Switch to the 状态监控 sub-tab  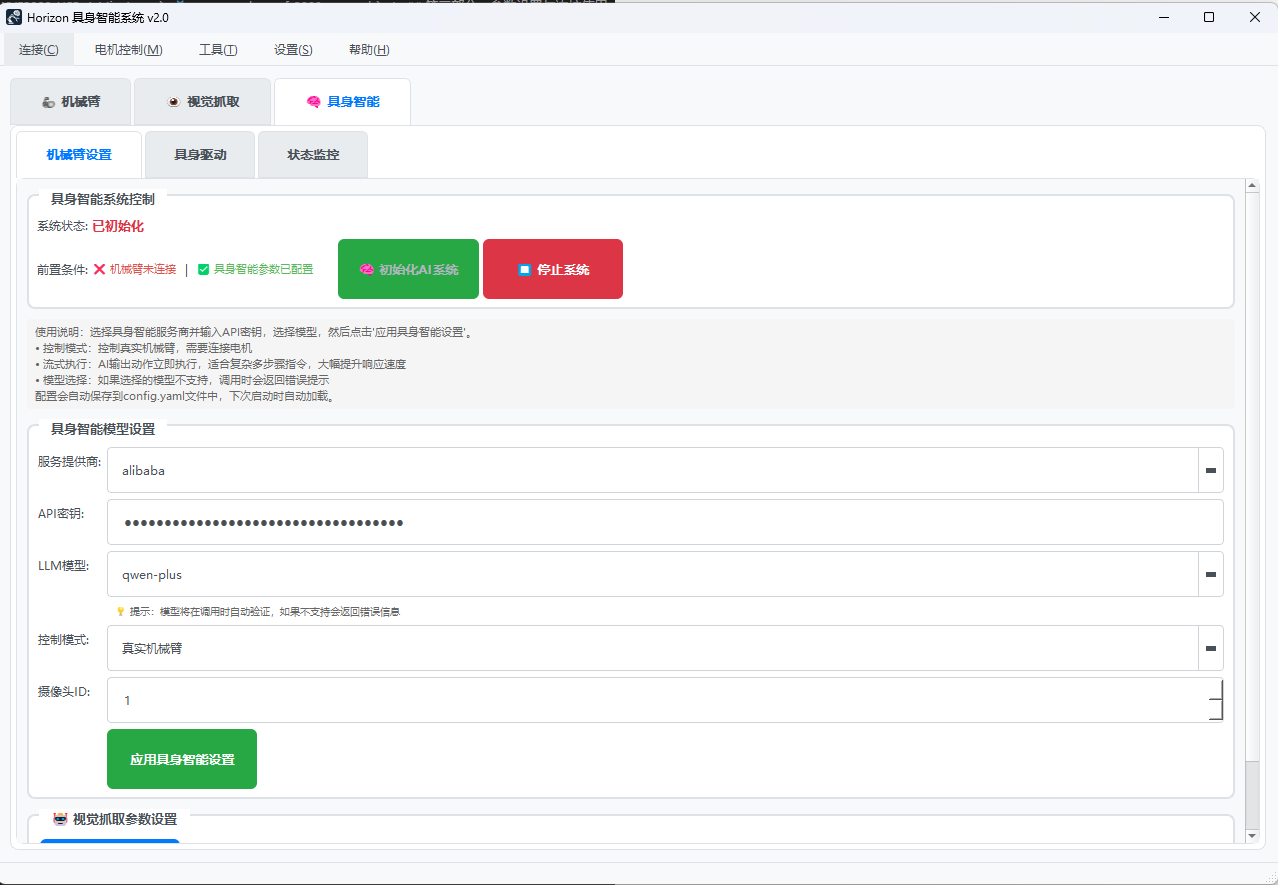click(313, 155)
